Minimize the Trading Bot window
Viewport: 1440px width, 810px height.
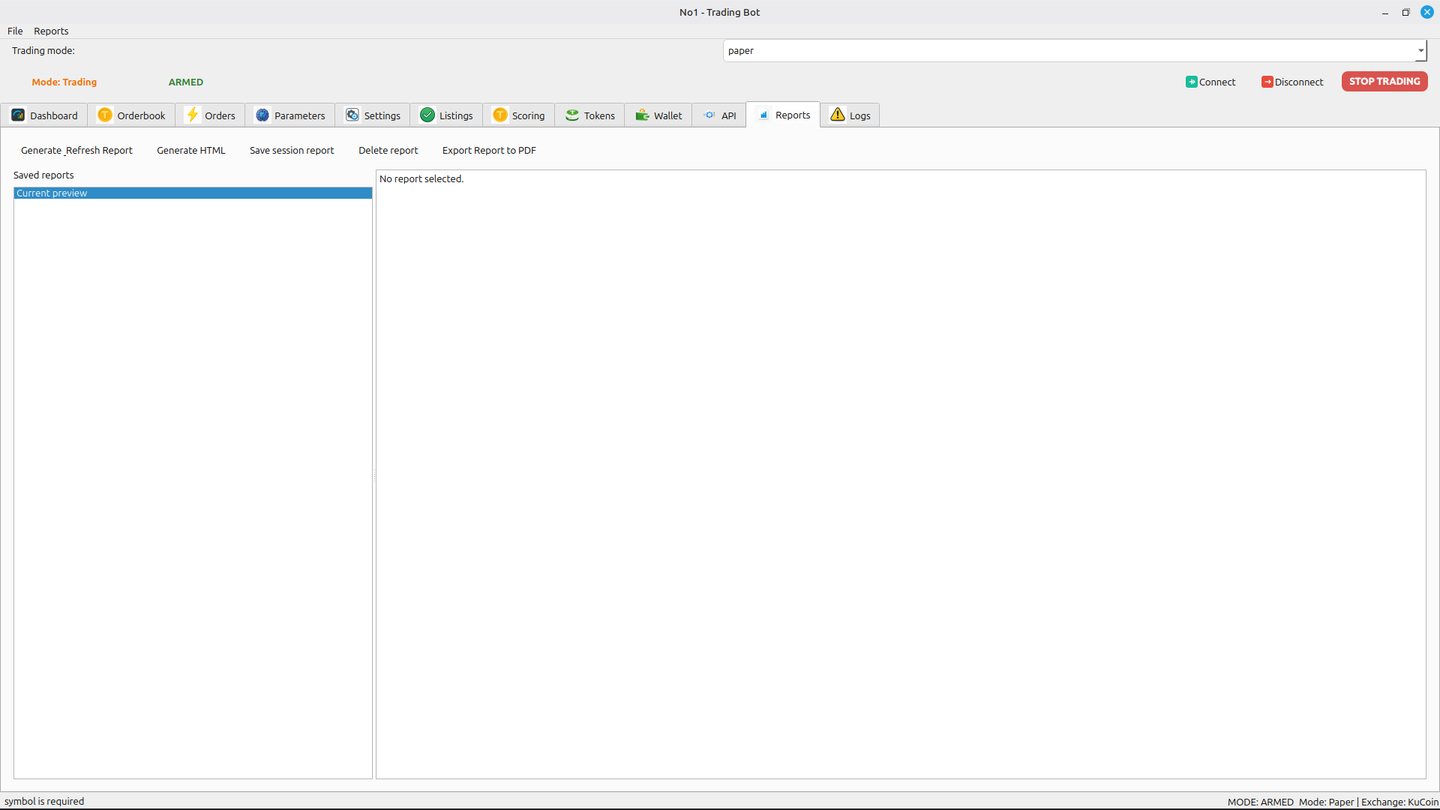pos(1385,12)
